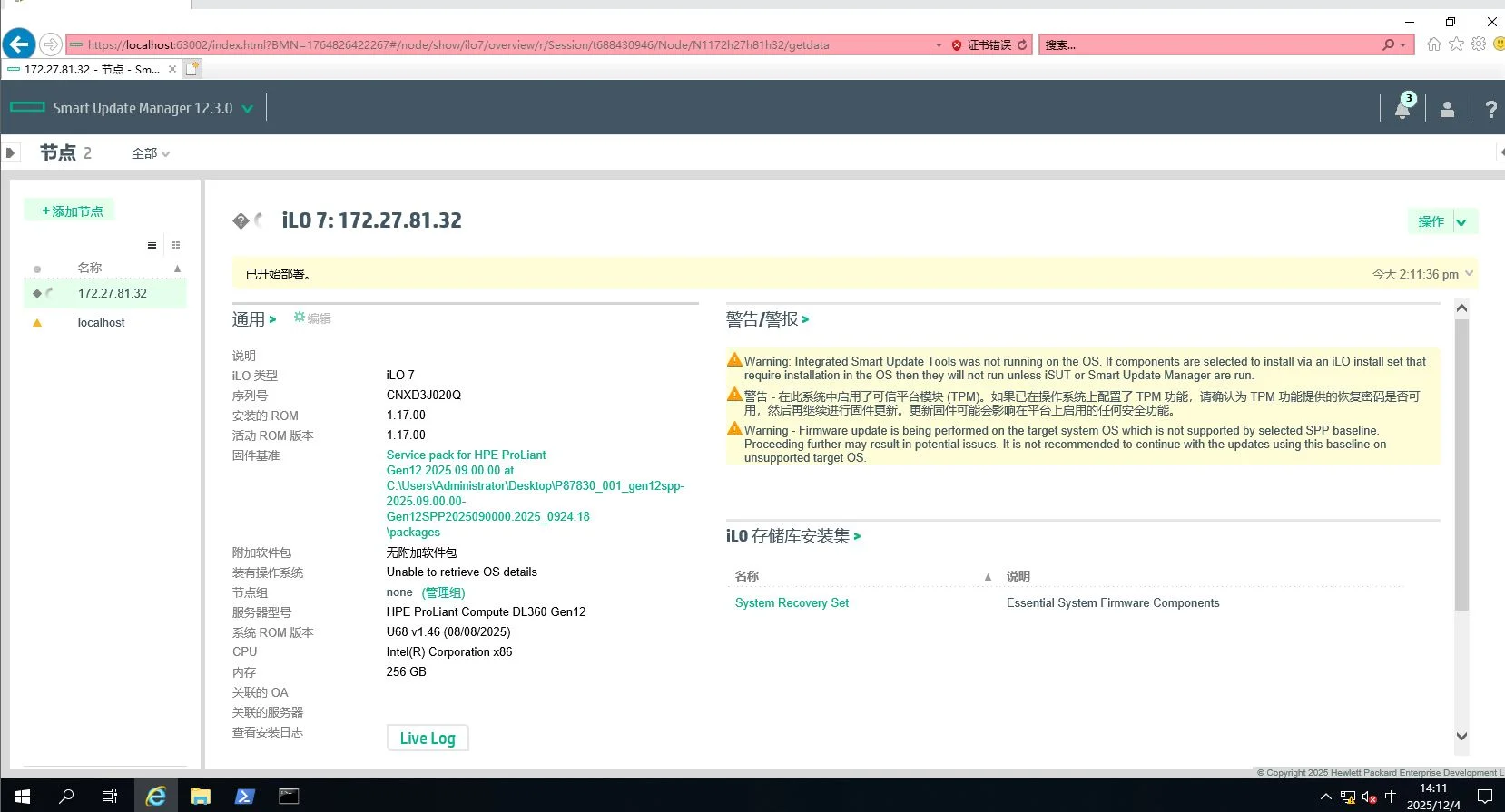Open the command prompt window on the taskbar
Image resolution: width=1505 pixels, height=812 pixels.
click(289, 797)
